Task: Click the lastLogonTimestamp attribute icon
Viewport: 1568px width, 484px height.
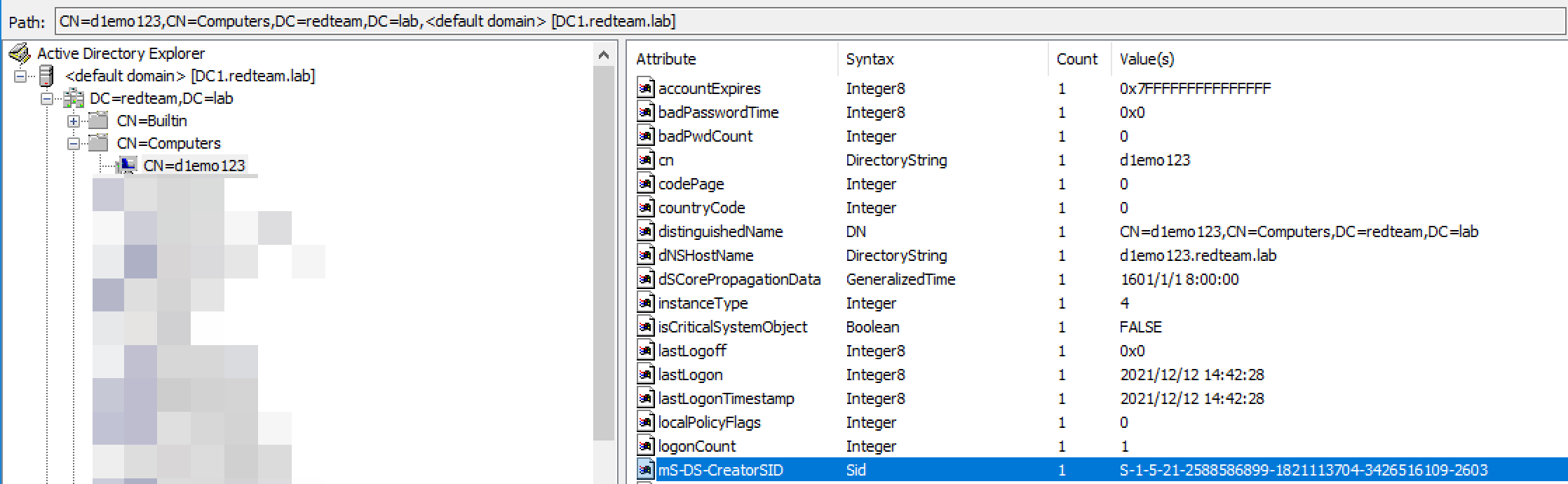Action: coord(645,398)
